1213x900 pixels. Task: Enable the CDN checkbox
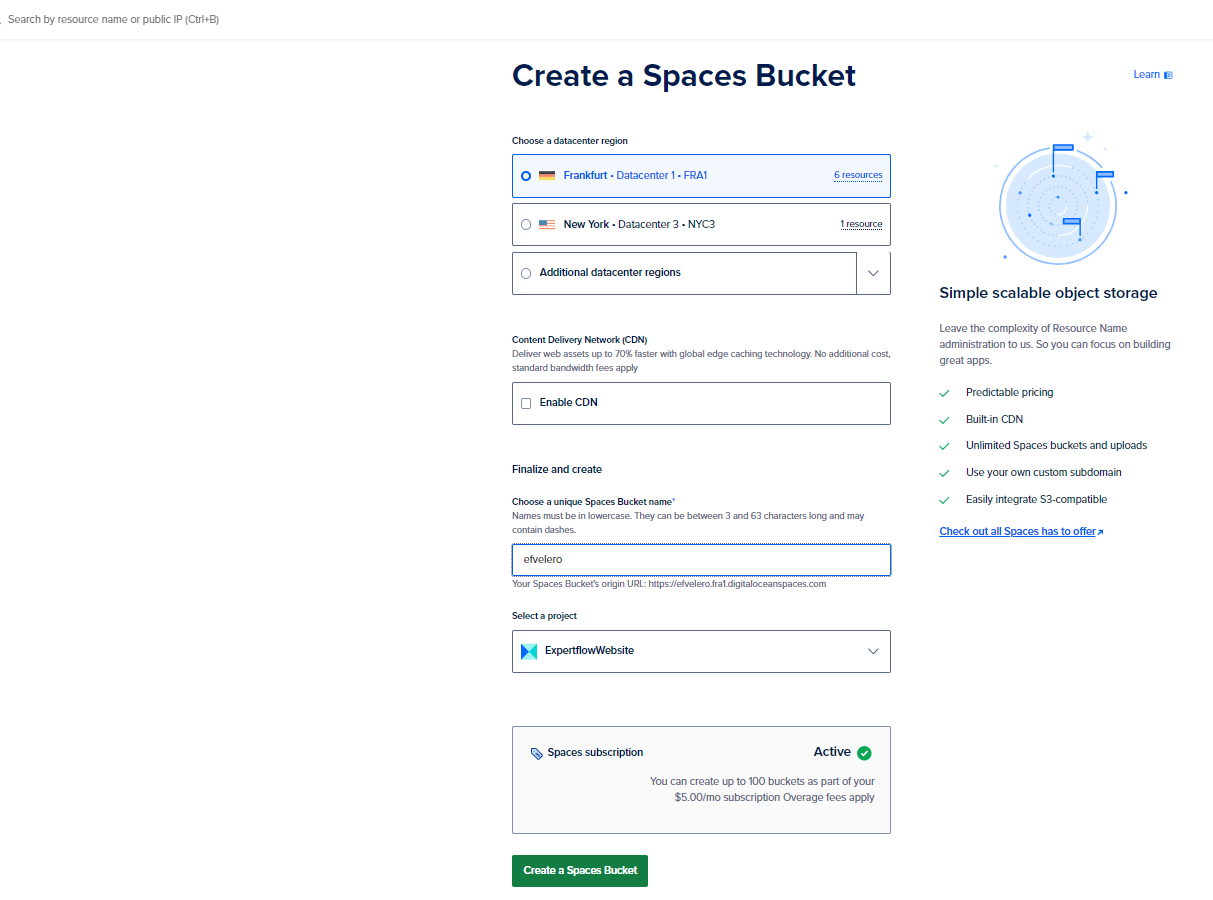[526, 403]
